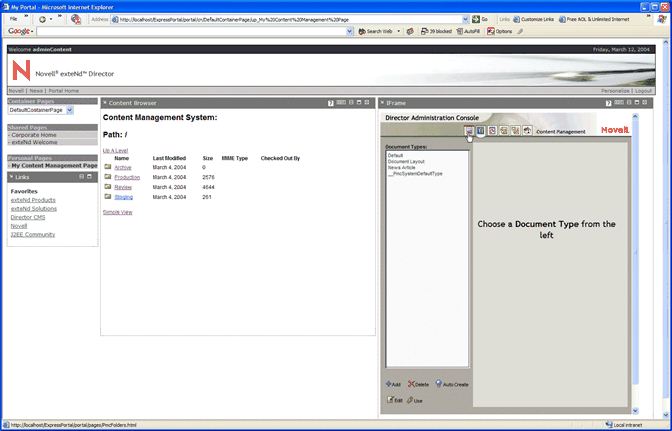Click the Edit document type button
The image size is (672, 431).
point(395,400)
